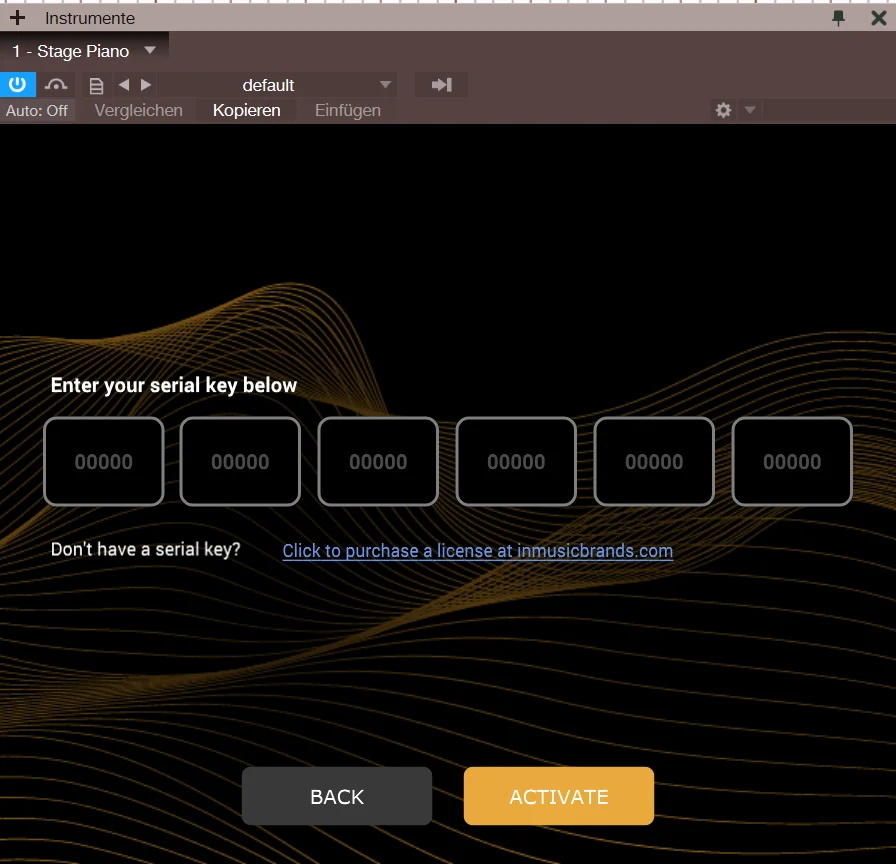The image size is (896, 864).
Task: Expand the arrow next to gear icon
Action: click(750, 110)
